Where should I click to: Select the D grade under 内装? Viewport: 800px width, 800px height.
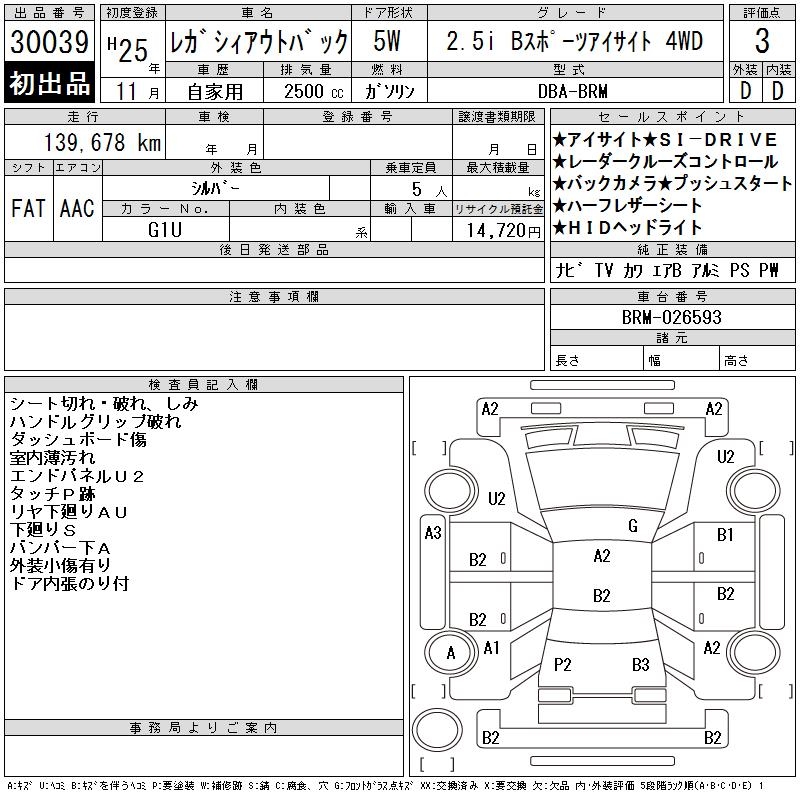(778, 91)
